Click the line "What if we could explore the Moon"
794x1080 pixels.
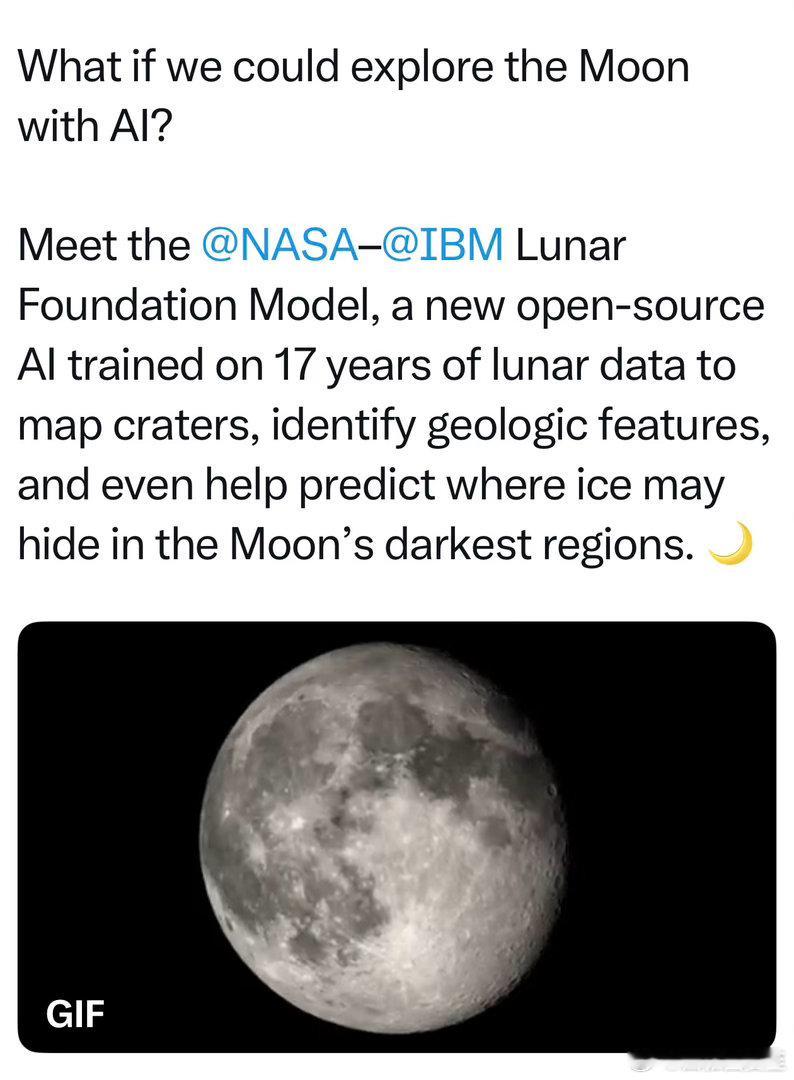click(x=353, y=68)
